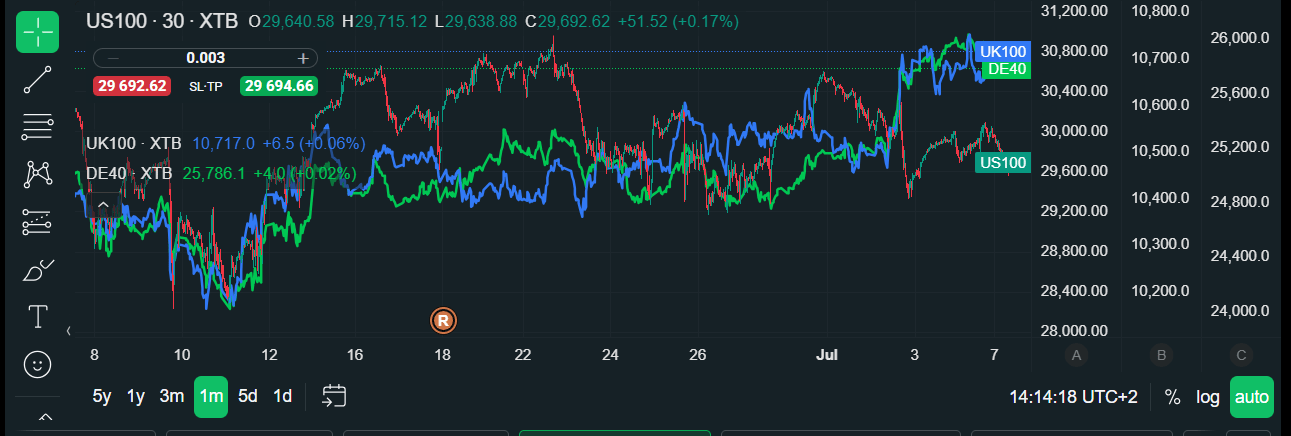
Task: Click the change value +51.52 (+0.17%)
Action: click(x=678, y=21)
